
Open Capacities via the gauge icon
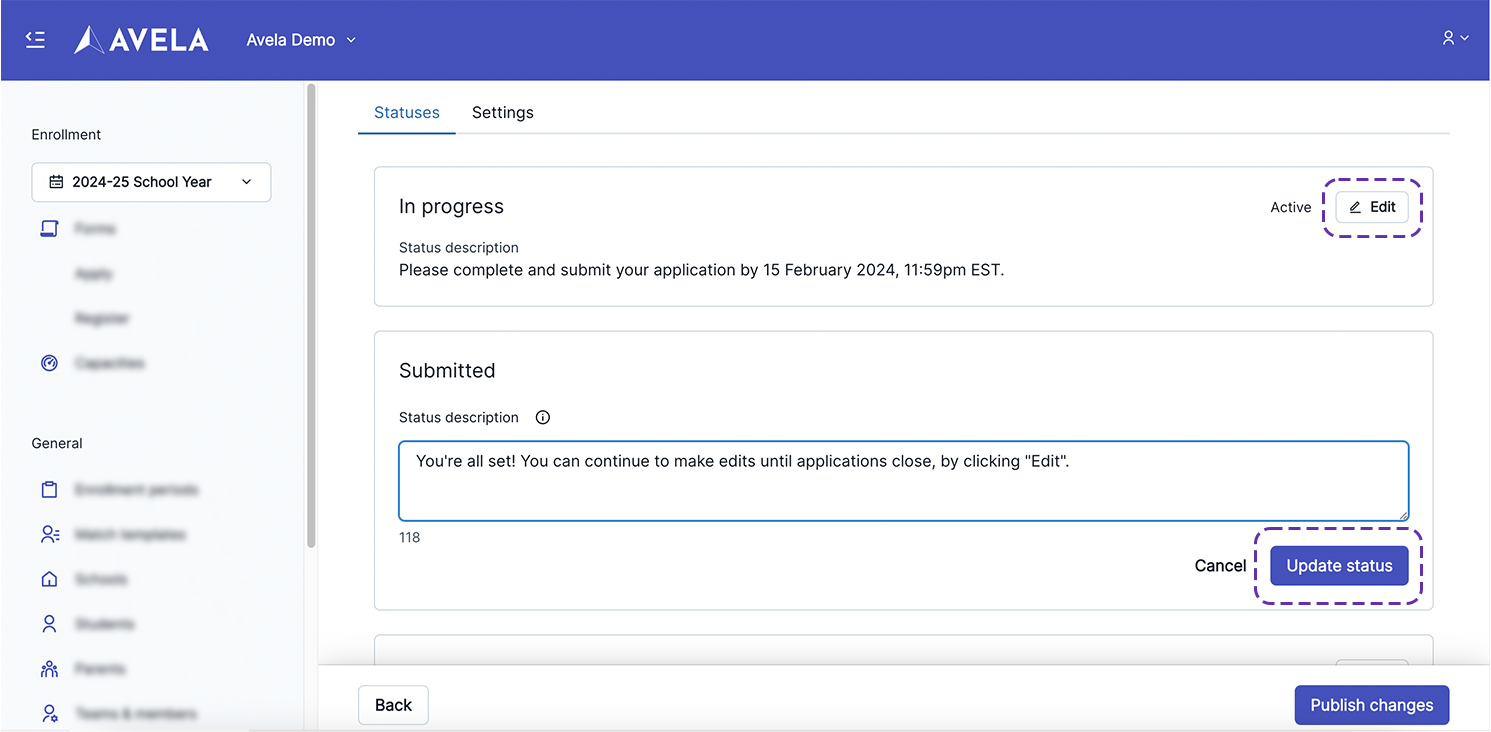[49, 363]
